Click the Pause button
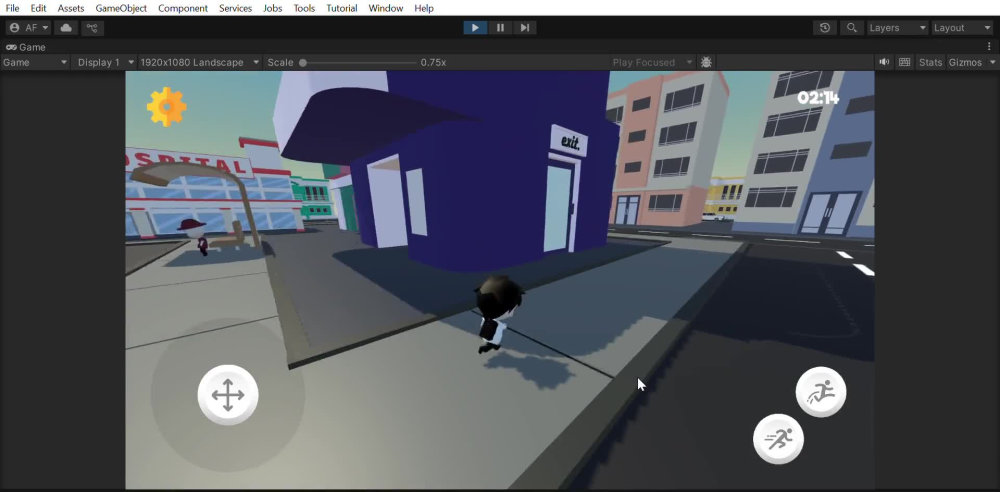This screenshot has height=492, width=1000. (500, 28)
